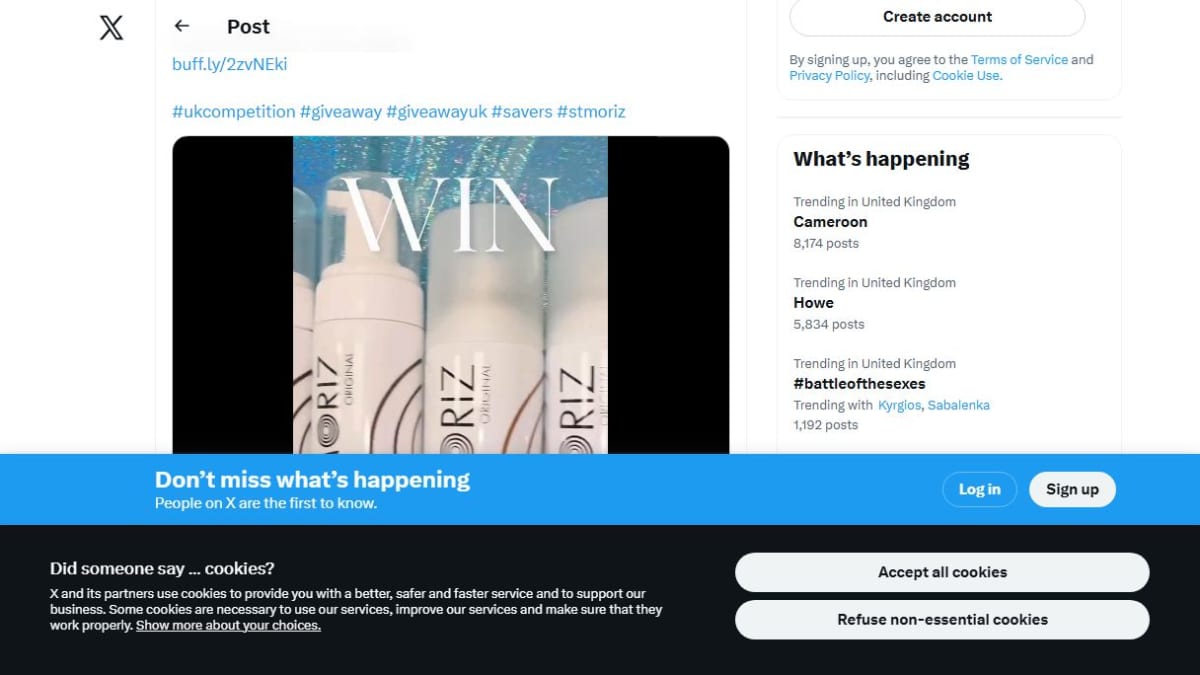The height and width of the screenshot is (675, 1200).
Task: Open the buff.ly/2zvNEki link
Action: [230, 64]
